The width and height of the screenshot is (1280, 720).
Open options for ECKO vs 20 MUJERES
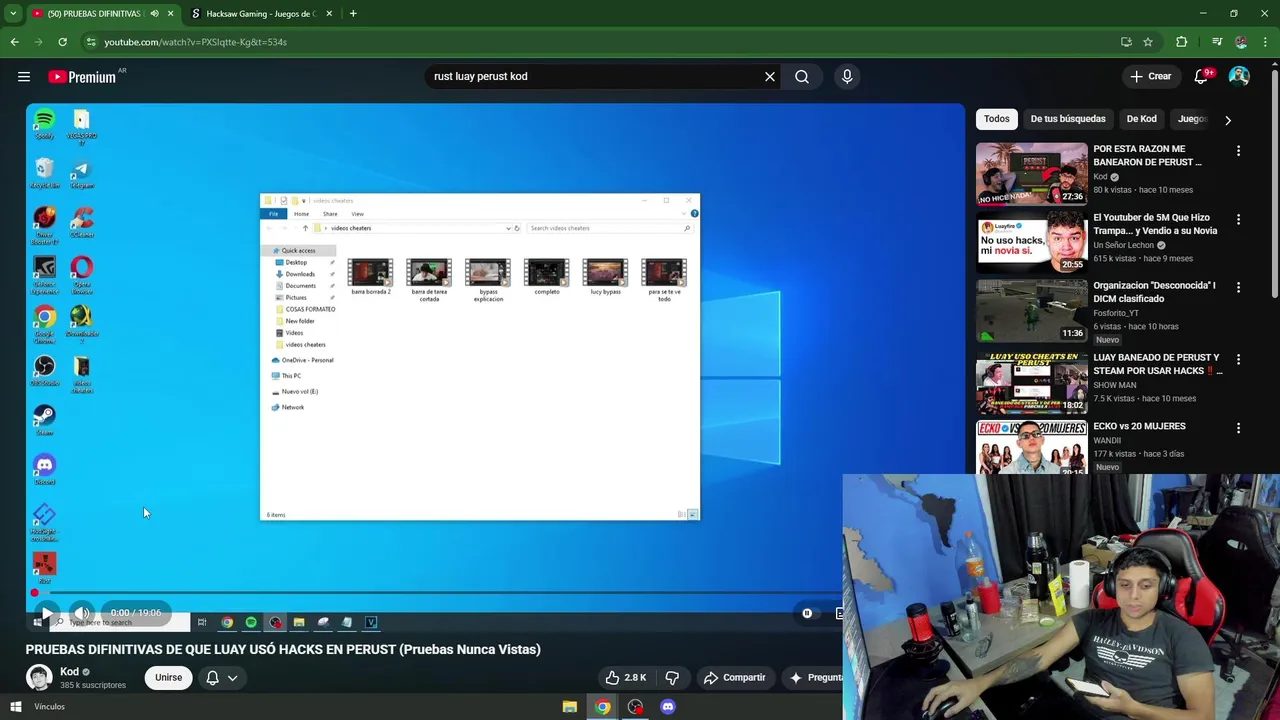tap(1238, 428)
